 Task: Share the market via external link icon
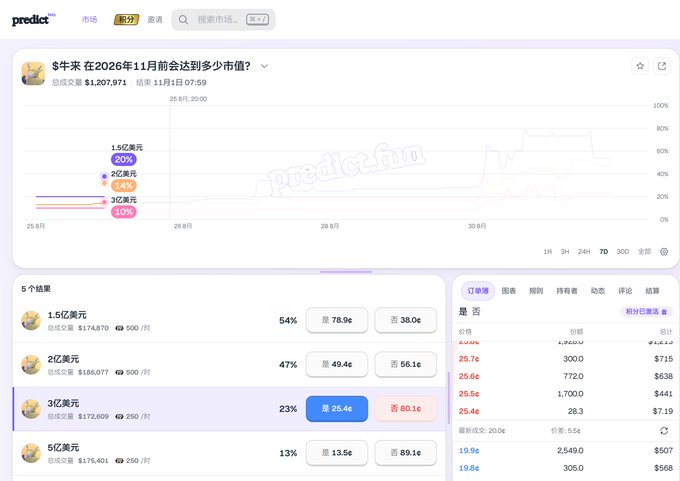point(662,66)
